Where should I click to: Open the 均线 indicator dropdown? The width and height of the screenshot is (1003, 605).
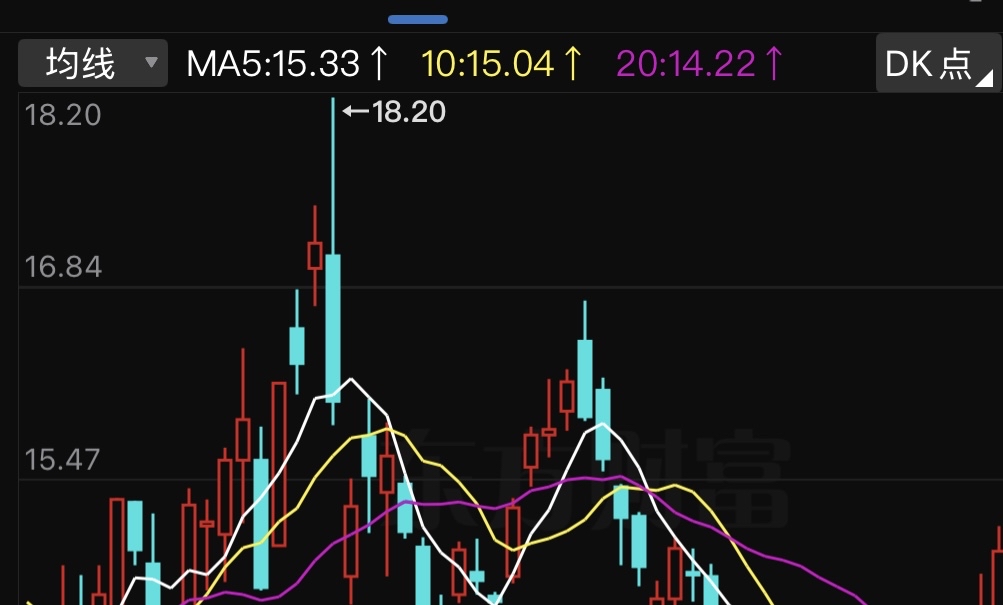click(93, 63)
